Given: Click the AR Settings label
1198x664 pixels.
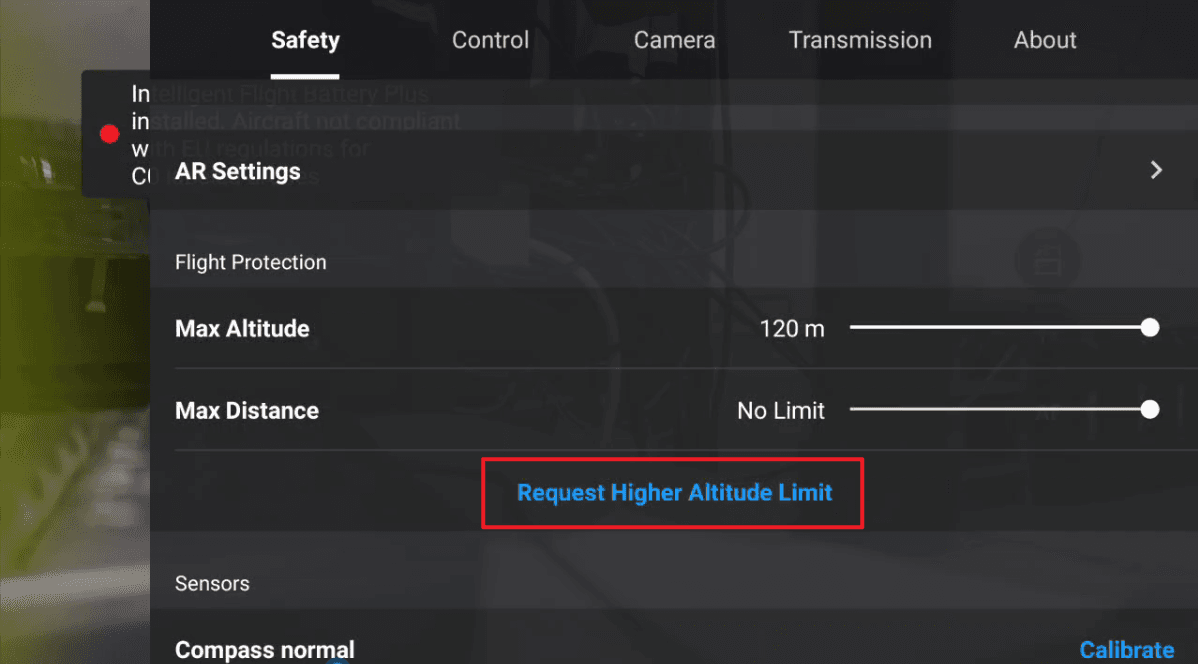Looking at the screenshot, I should [x=238, y=171].
